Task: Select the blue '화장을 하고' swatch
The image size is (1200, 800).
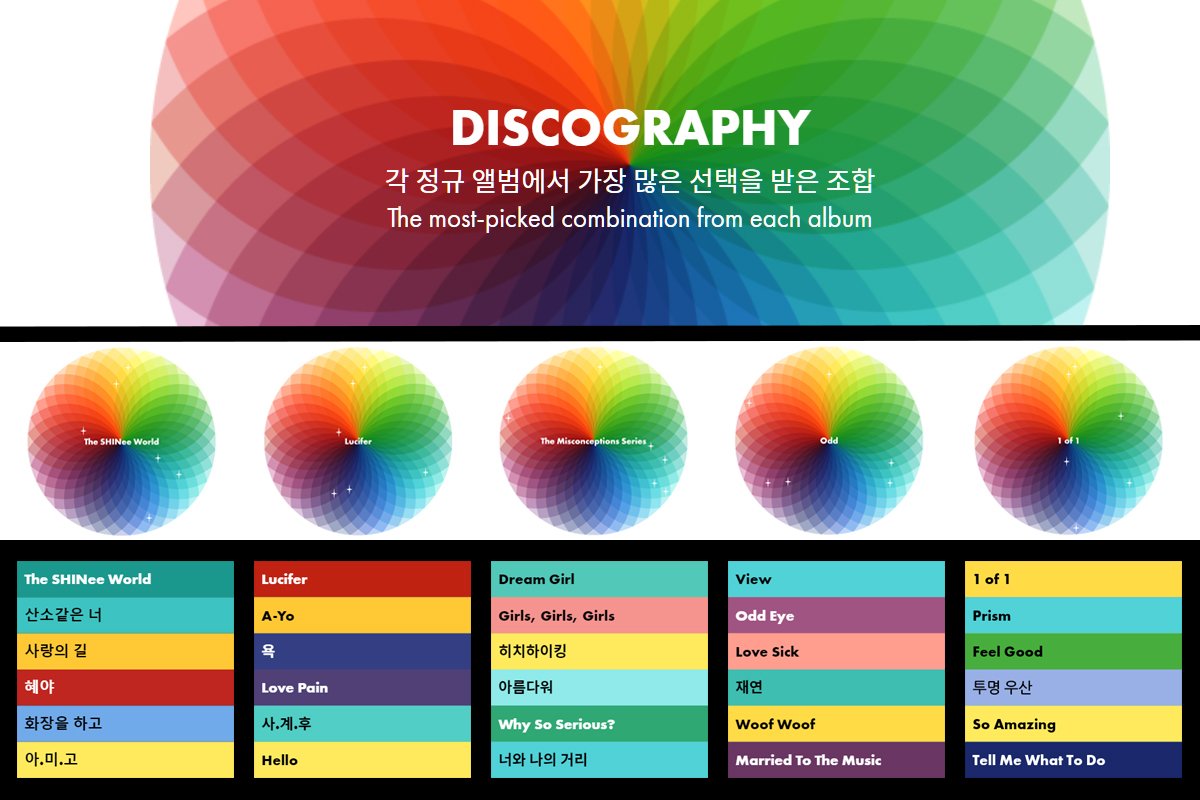Action: (125, 723)
